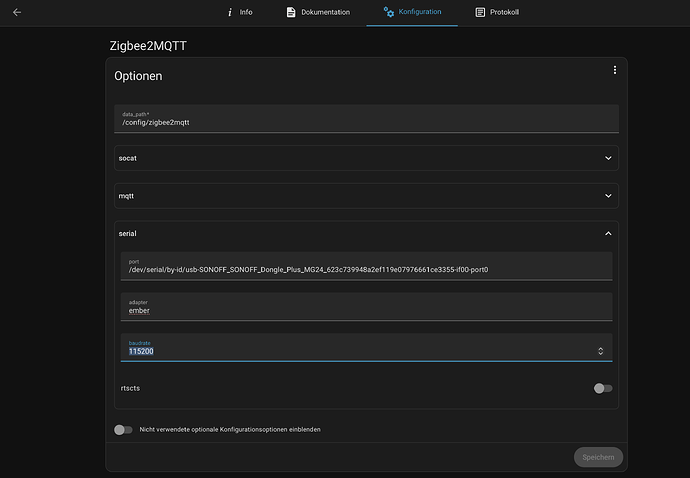The image size is (690, 478).
Task: Focus the serial port input field
Action: [366, 266]
